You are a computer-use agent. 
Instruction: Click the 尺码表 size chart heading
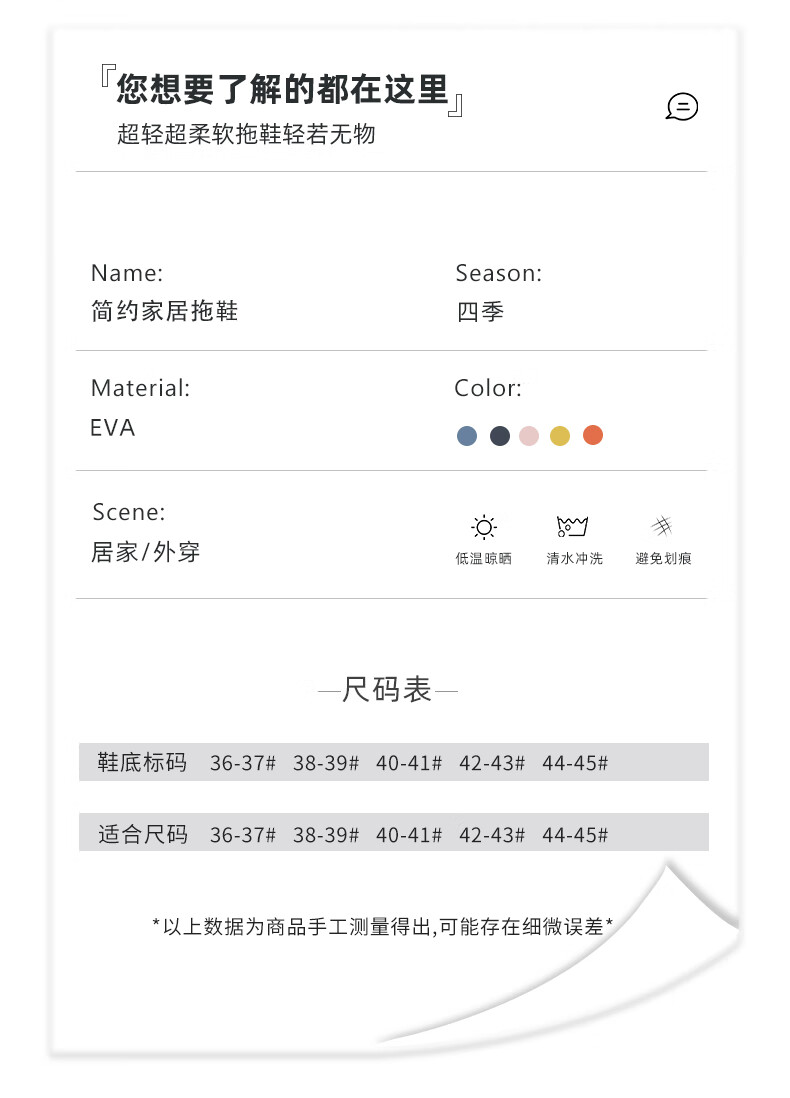tap(387, 690)
